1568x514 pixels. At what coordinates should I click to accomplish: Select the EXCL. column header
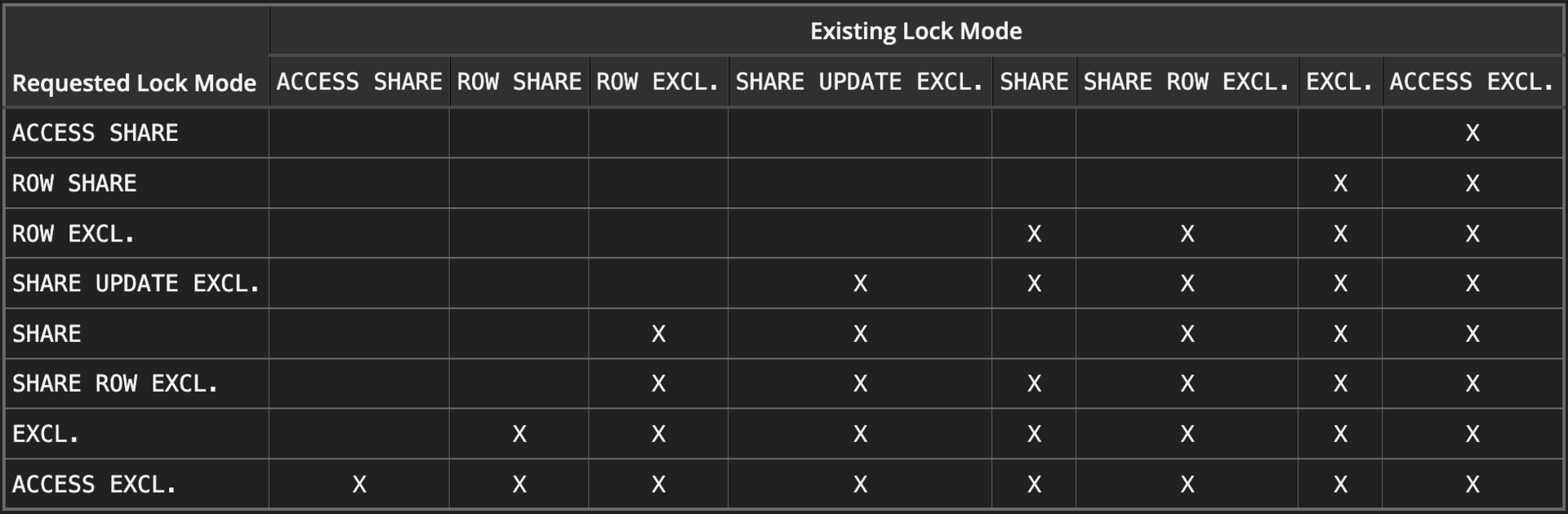[x=1340, y=82]
